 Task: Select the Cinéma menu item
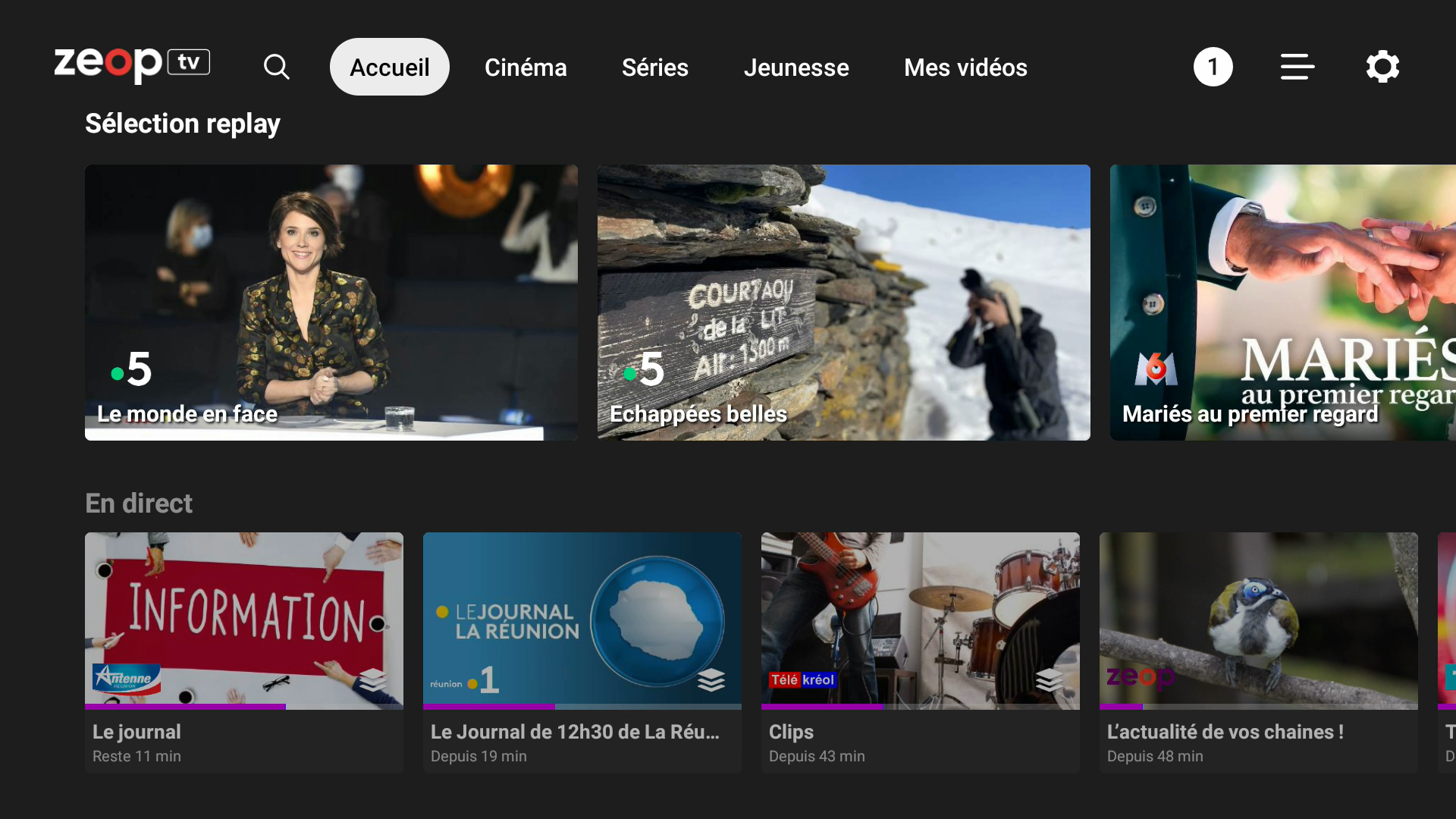[526, 67]
